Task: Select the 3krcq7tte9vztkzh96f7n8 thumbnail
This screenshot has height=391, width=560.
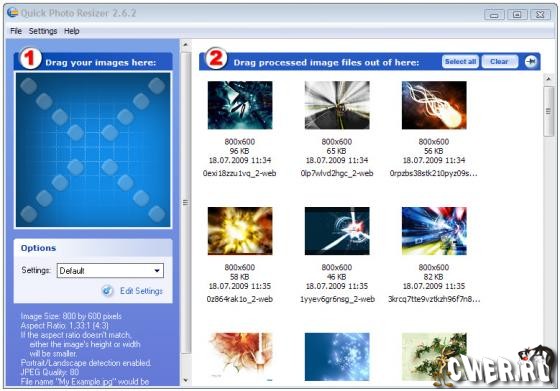Action: (434, 231)
